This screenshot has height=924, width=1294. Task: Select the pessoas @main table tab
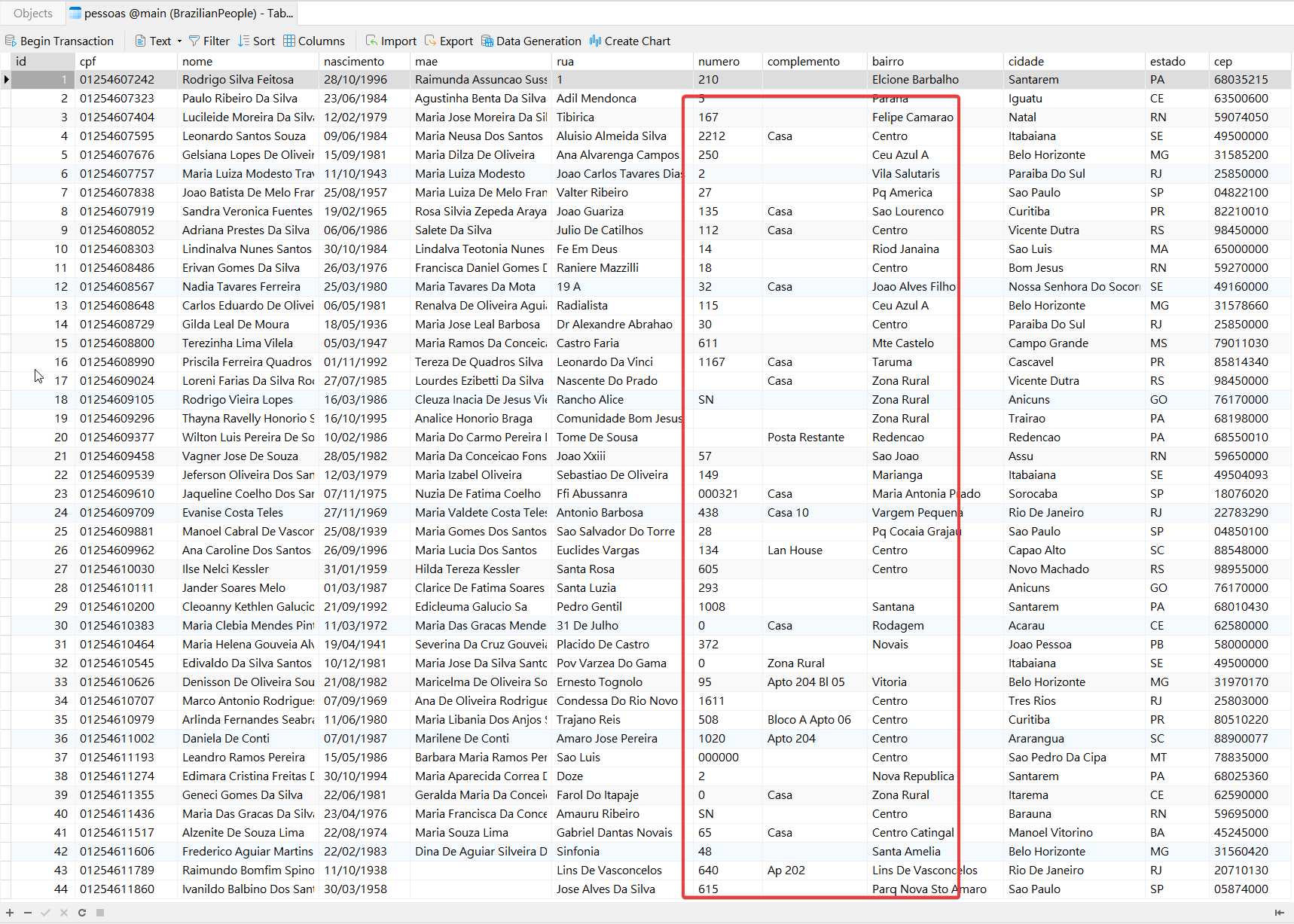(x=182, y=13)
